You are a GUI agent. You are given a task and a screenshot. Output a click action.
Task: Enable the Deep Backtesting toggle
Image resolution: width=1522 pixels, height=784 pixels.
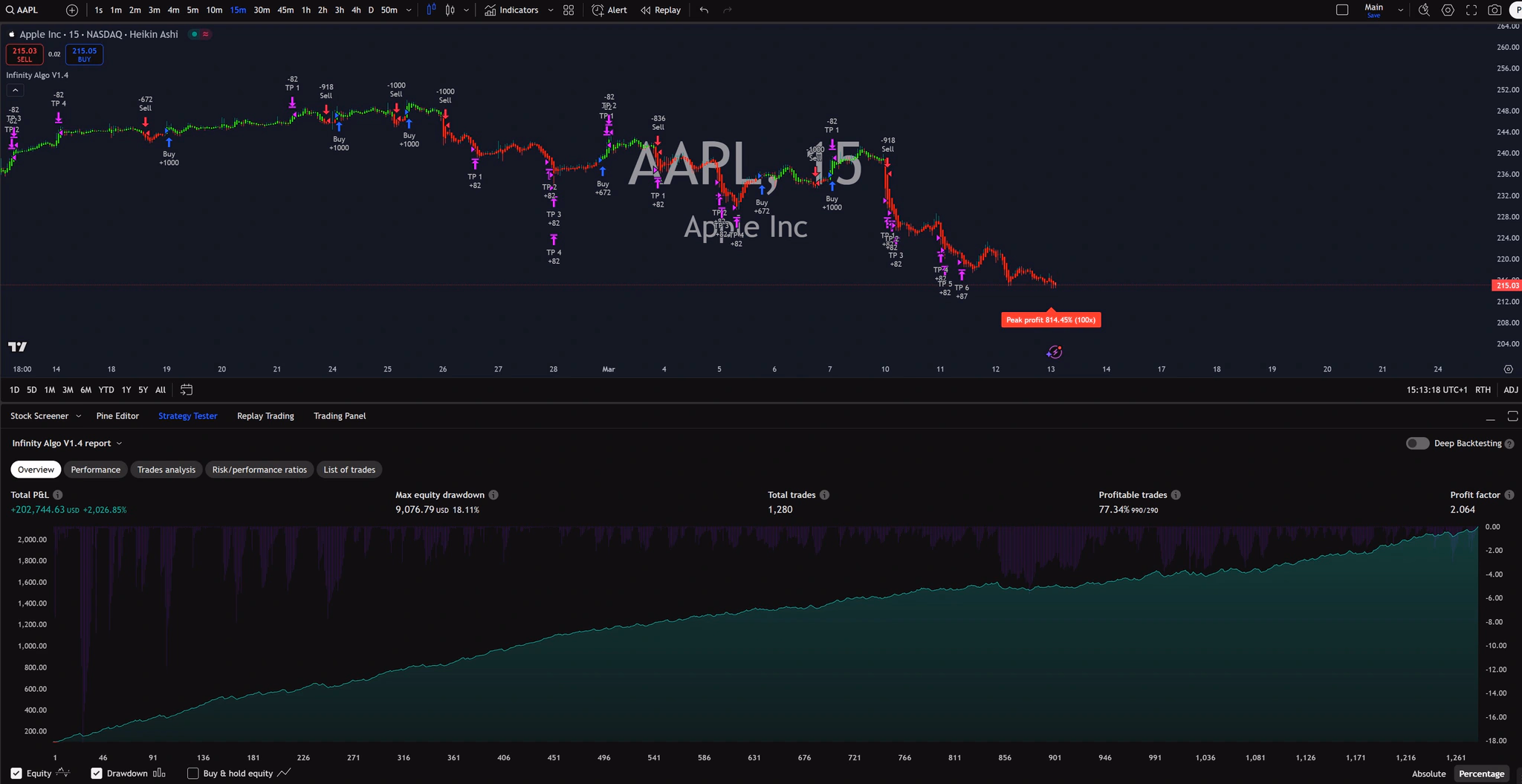coord(1416,444)
